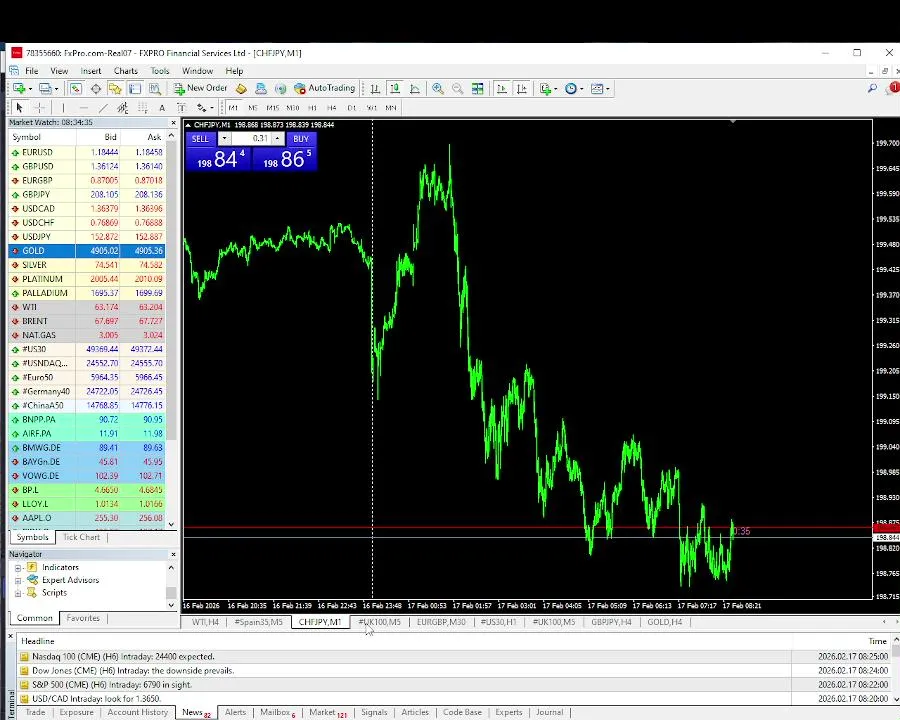Click the New Order button

click(x=200, y=88)
